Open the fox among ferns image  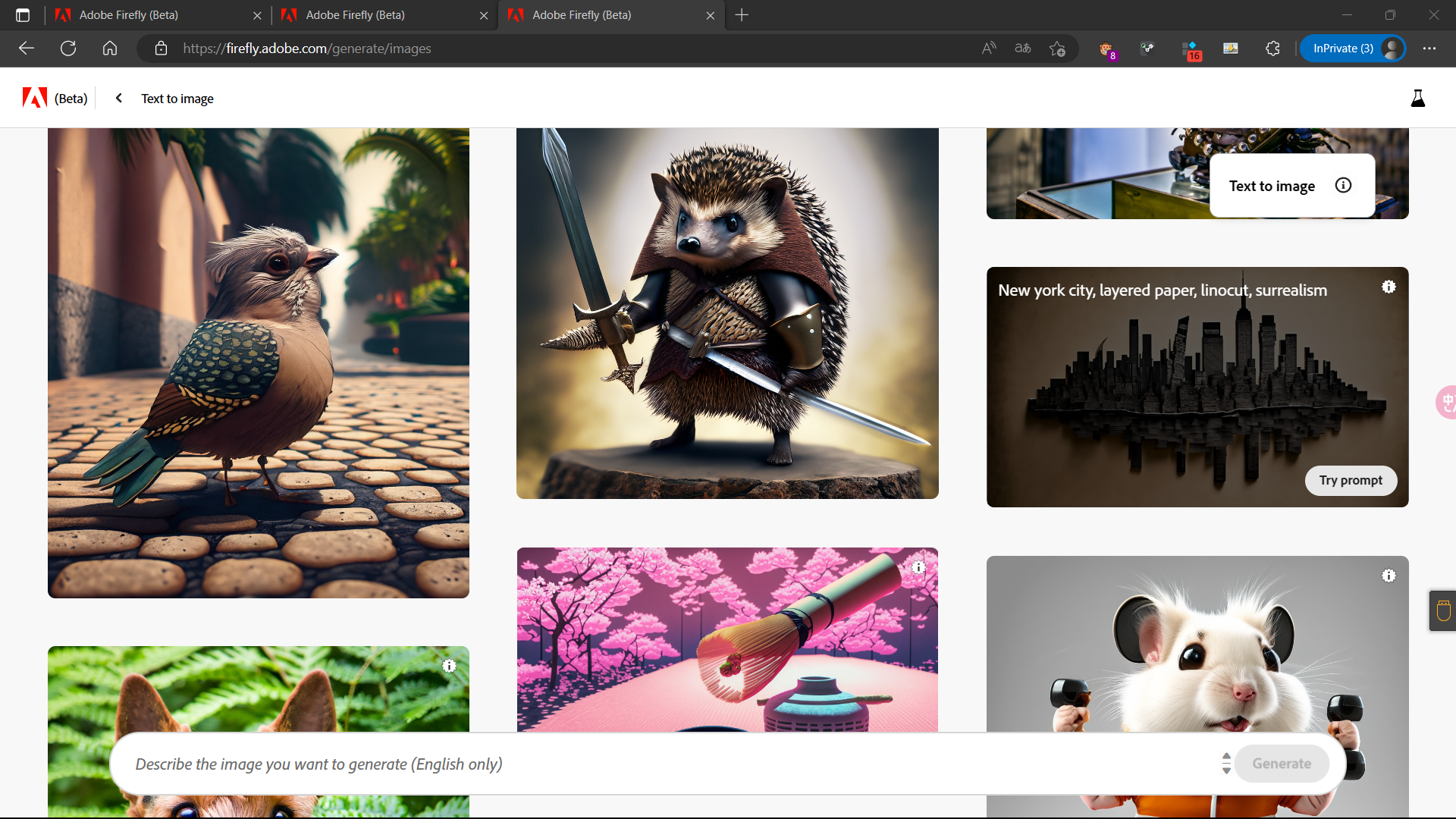[x=259, y=689]
